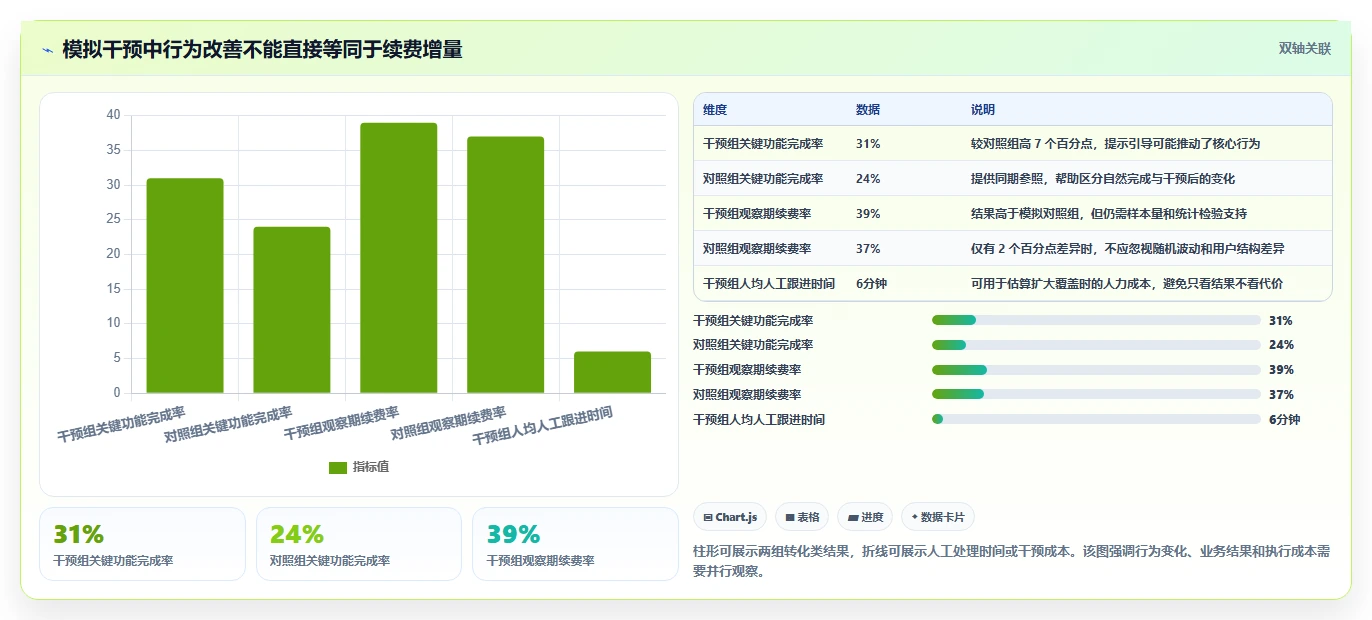The width and height of the screenshot is (1372, 620).
Task: Click the 双轴关联 label
Action: coord(1305,48)
